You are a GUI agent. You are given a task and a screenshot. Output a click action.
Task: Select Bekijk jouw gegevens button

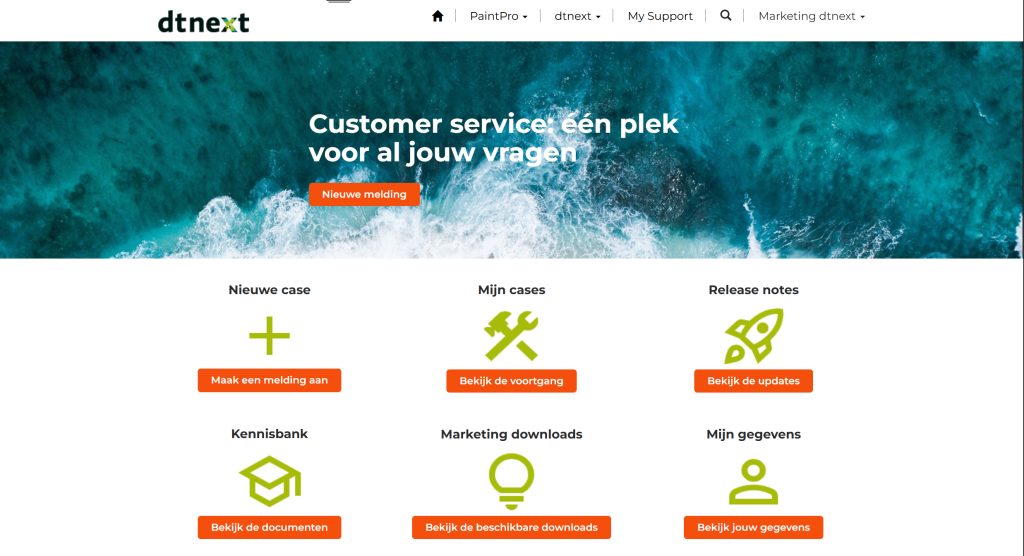click(754, 527)
